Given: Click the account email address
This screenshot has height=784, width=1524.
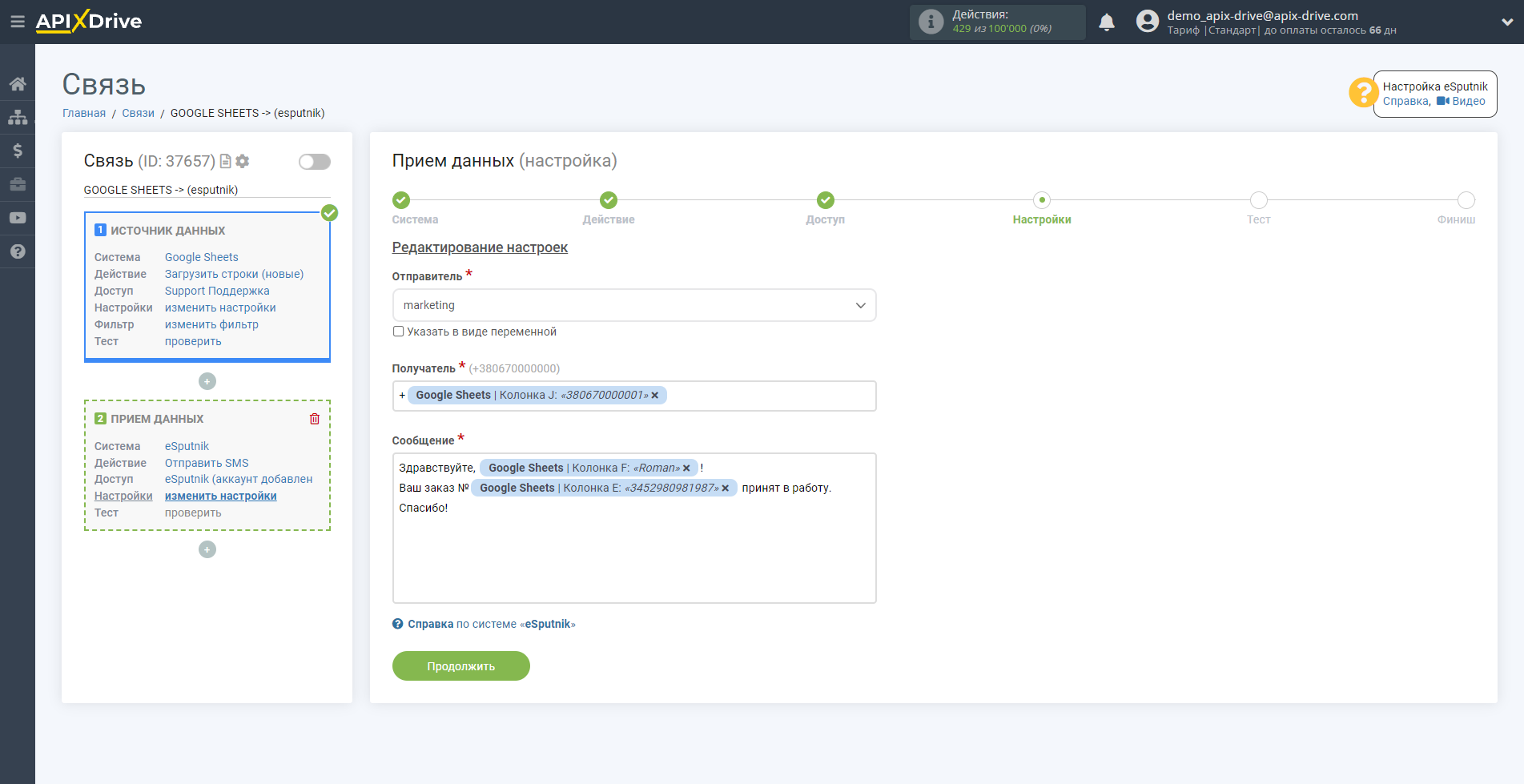Looking at the screenshot, I should [1262, 15].
